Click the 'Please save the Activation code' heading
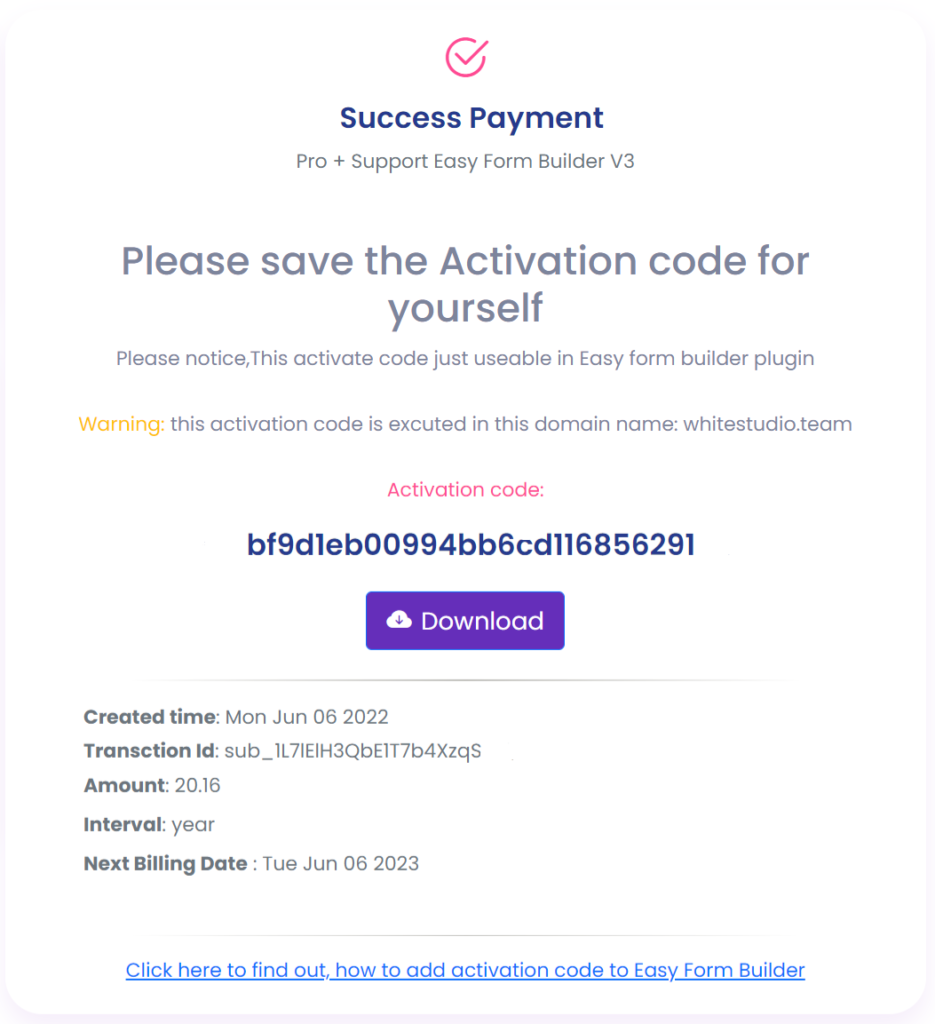935x1024 pixels. coord(465,283)
